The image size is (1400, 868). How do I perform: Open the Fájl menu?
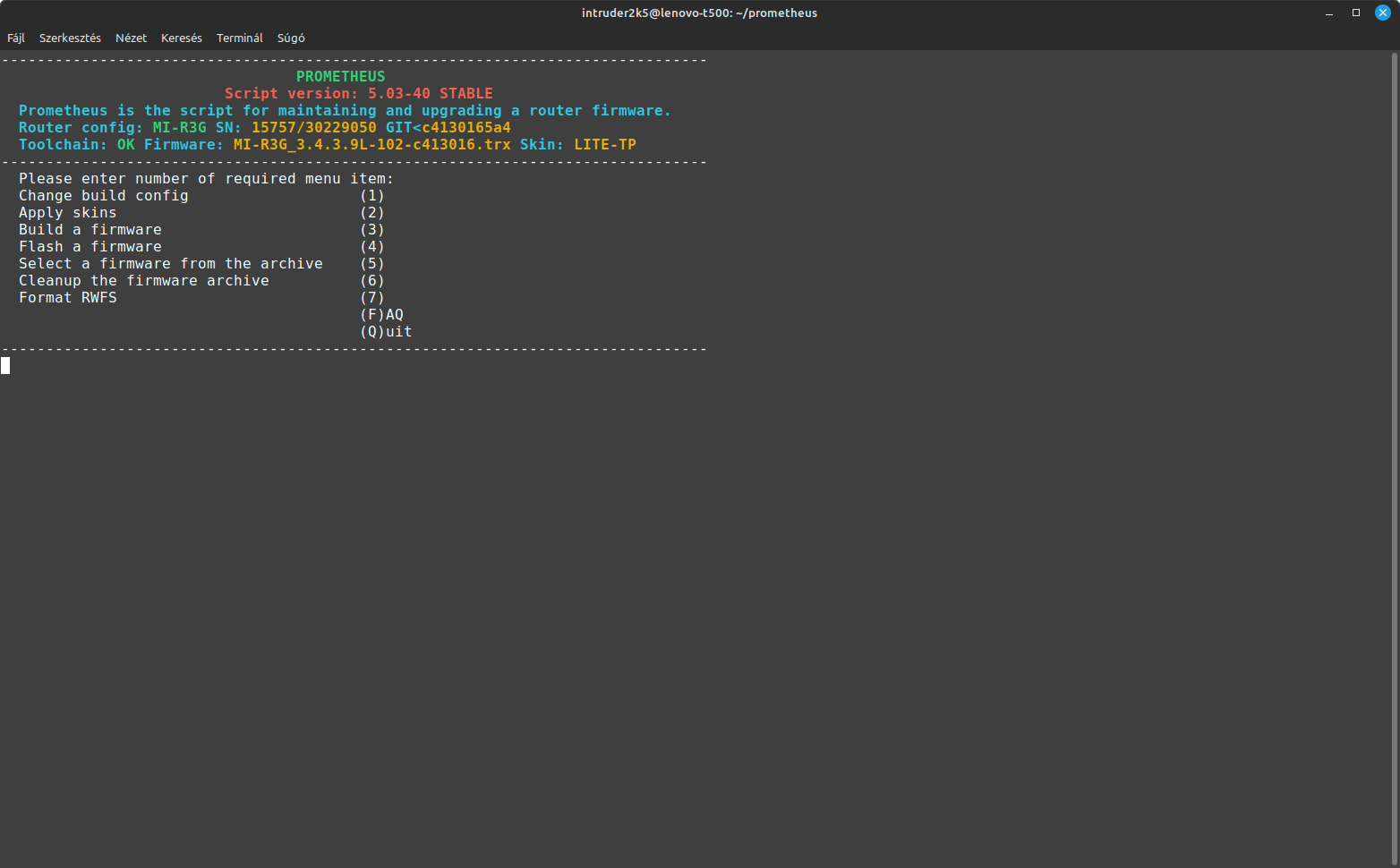pyautogui.click(x=16, y=38)
